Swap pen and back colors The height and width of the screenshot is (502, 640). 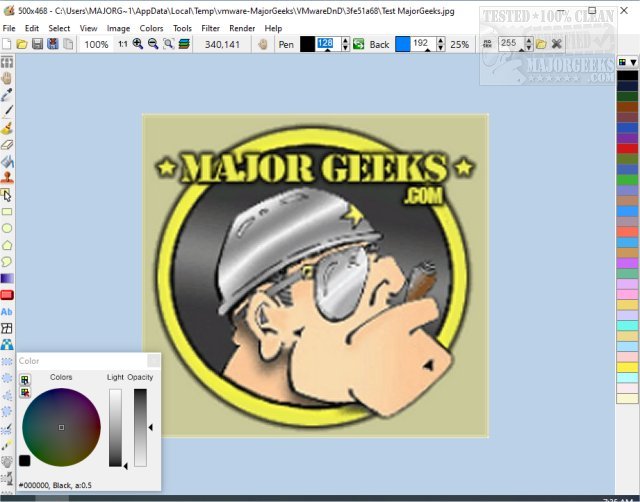click(358, 44)
